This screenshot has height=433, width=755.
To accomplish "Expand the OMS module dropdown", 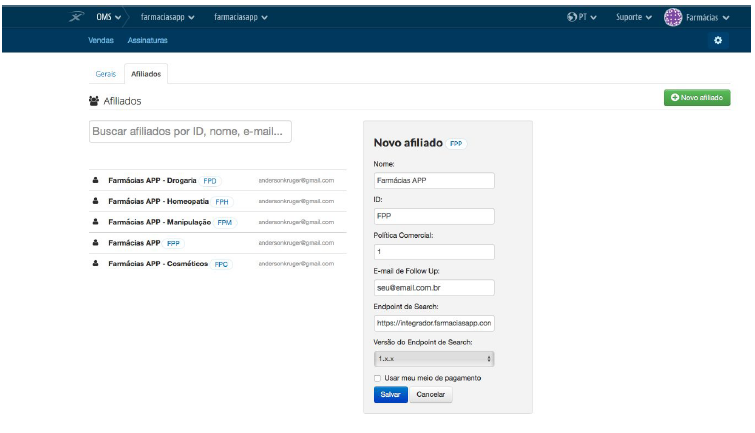I will [110, 17].
